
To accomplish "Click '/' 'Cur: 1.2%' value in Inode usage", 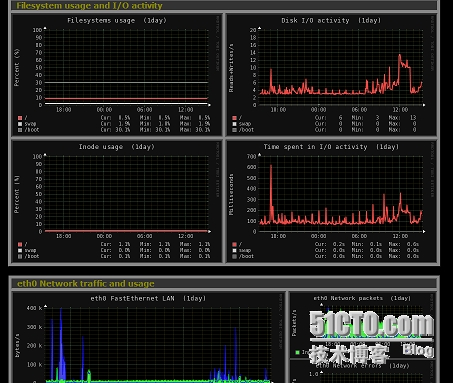I will (115, 244).
